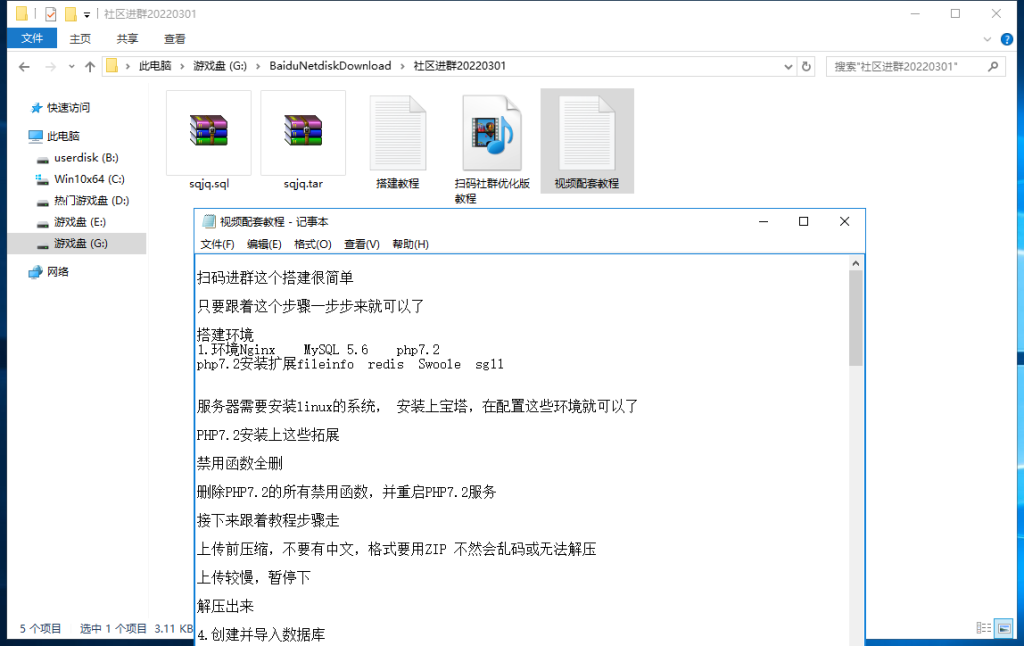Open the 共享 ribbon tab

pyautogui.click(x=127, y=39)
